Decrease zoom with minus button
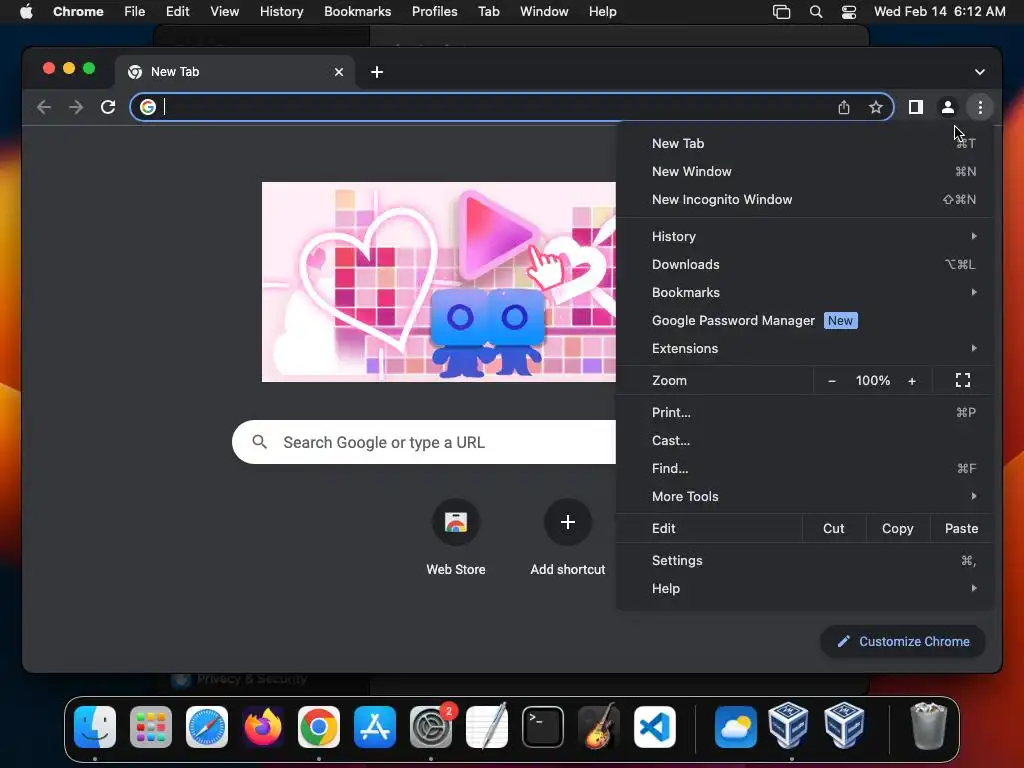 831,381
